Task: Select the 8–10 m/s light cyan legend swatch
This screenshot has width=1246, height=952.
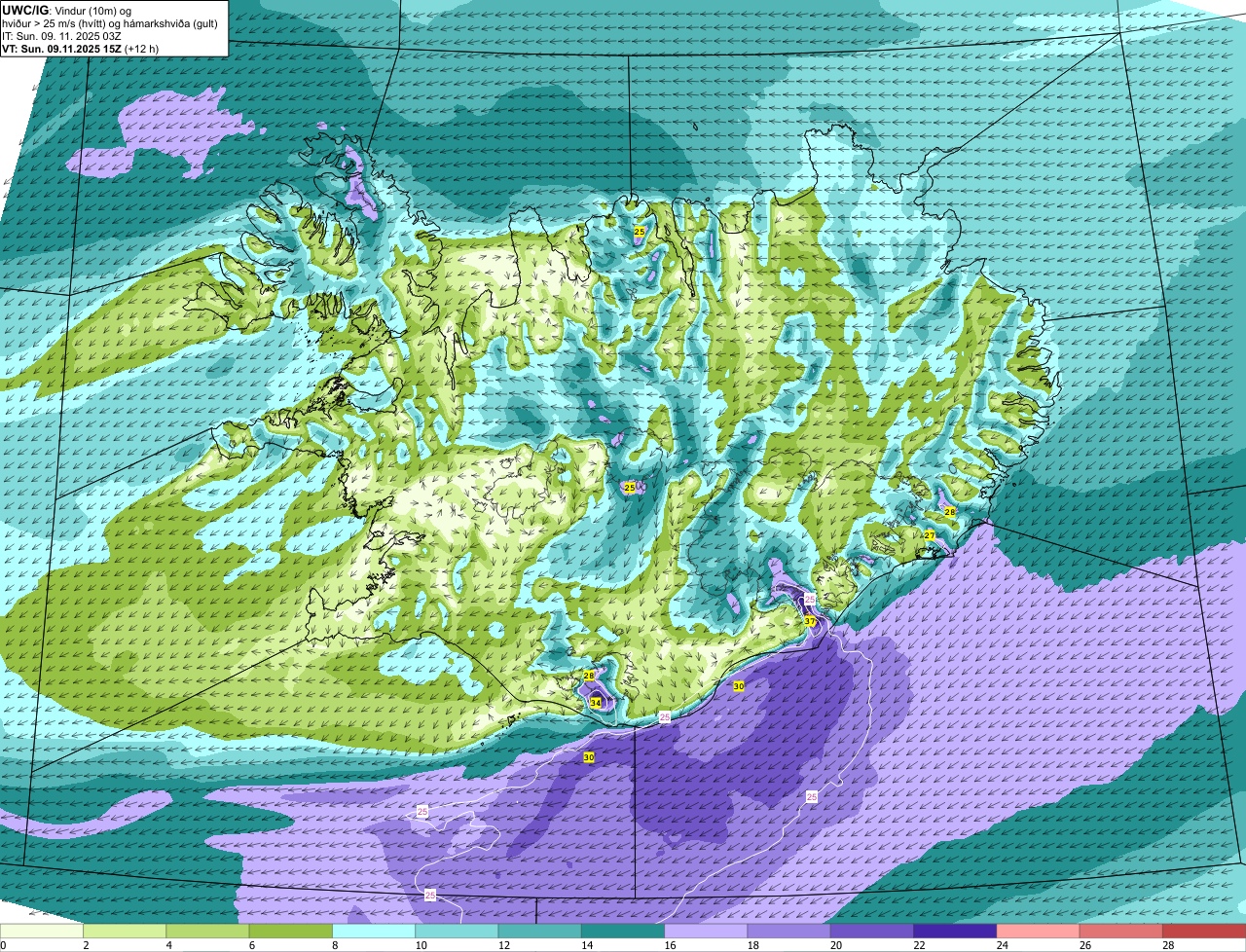Action: pos(374,932)
